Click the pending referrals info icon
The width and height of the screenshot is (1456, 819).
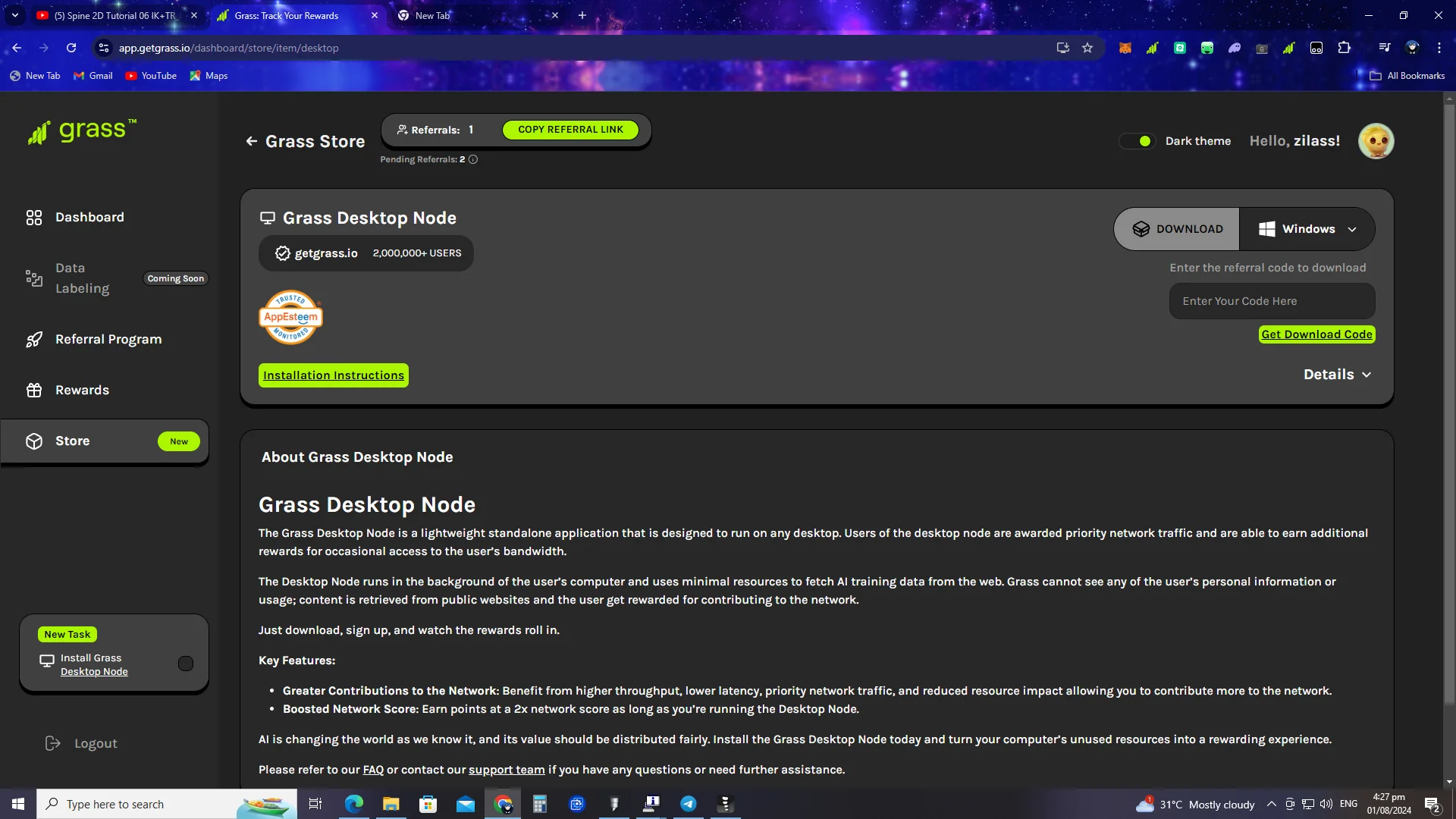pyautogui.click(x=473, y=160)
